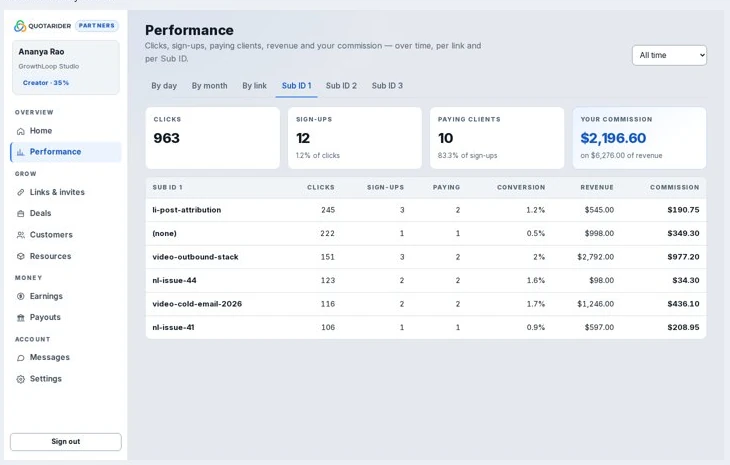Screen dimensions: 730x465
Task: Switch to the By day tab
Action: [x=164, y=86]
